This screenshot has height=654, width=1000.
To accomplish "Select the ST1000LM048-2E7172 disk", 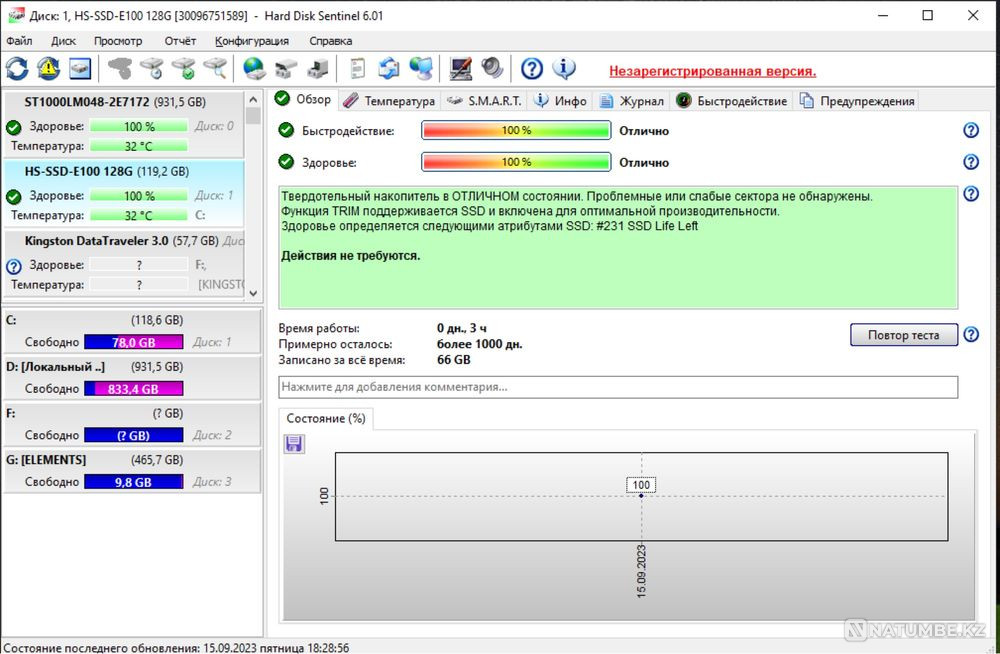I will [124, 124].
